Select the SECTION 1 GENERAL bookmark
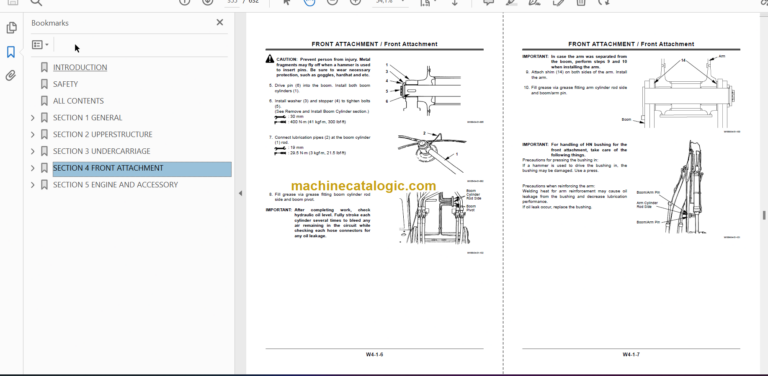The height and width of the screenshot is (376, 768). pyautogui.click(x=88, y=118)
